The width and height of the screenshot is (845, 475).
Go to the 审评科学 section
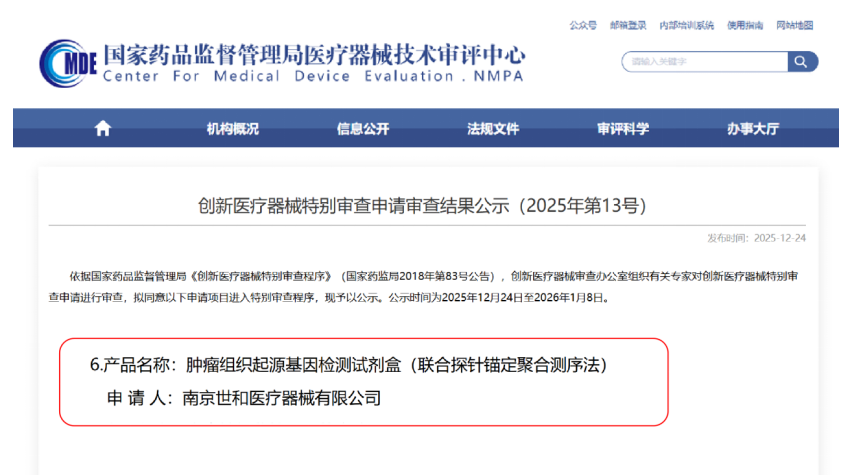[x=622, y=129]
